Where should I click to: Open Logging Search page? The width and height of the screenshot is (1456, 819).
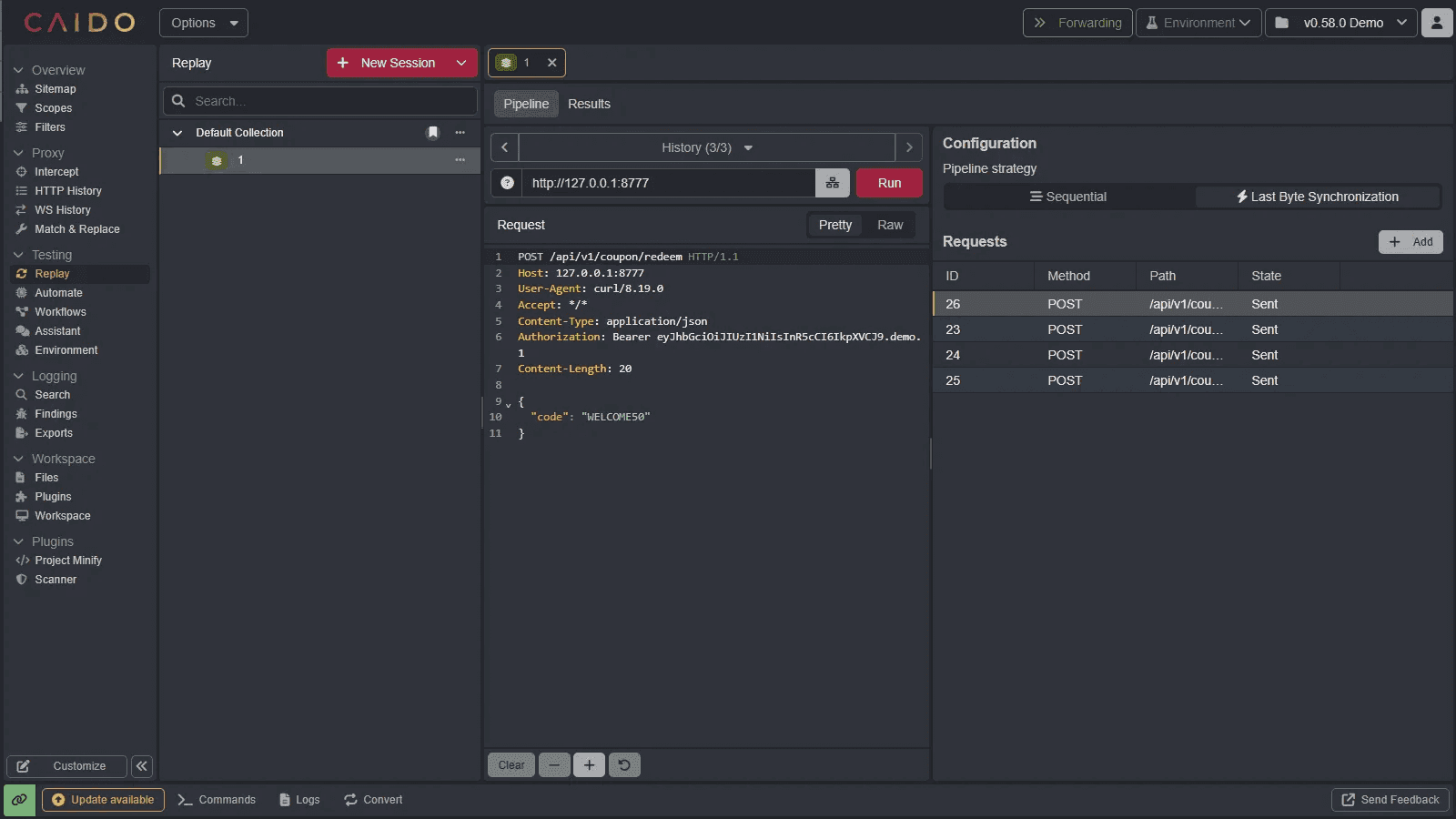(52, 395)
